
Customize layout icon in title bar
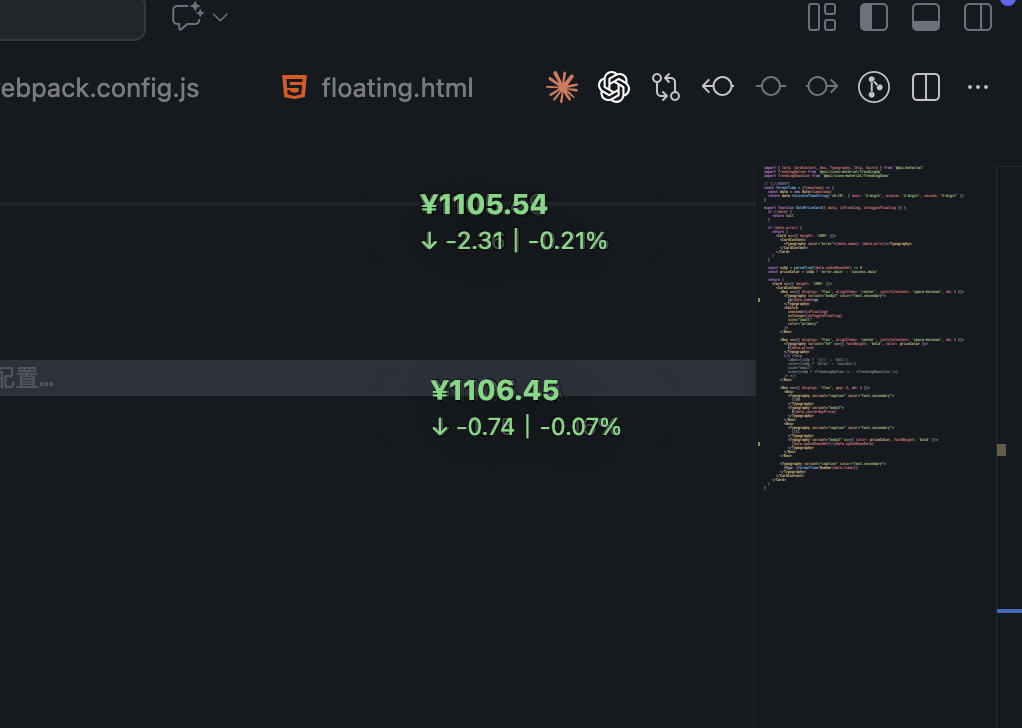[x=822, y=17]
